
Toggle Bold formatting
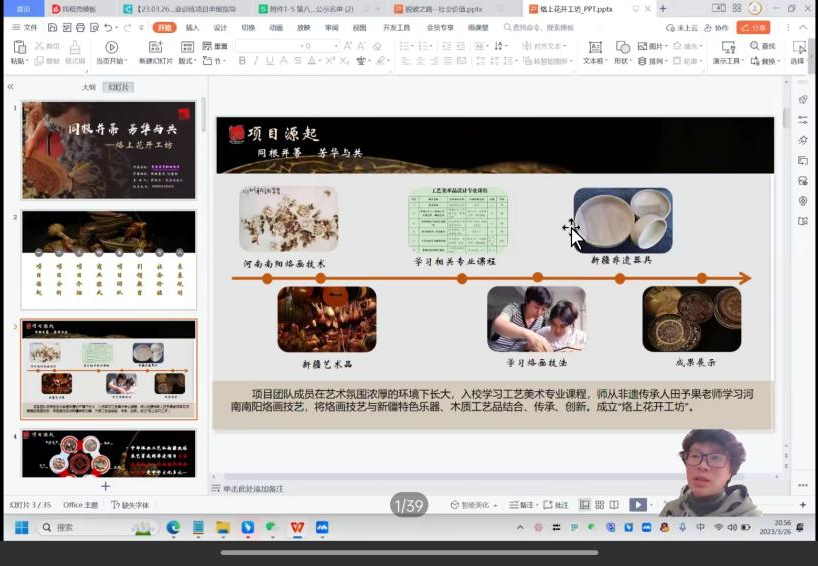[242, 61]
